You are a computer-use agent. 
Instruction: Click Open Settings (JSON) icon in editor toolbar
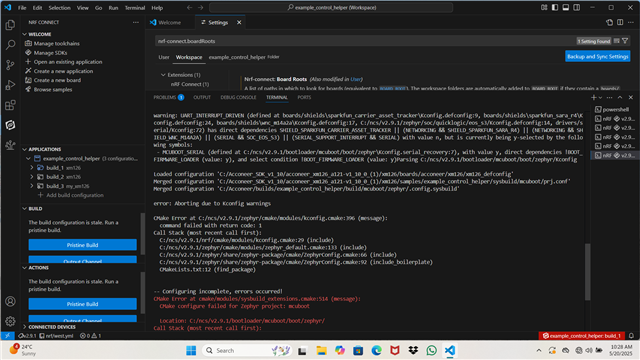[x=609, y=22]
